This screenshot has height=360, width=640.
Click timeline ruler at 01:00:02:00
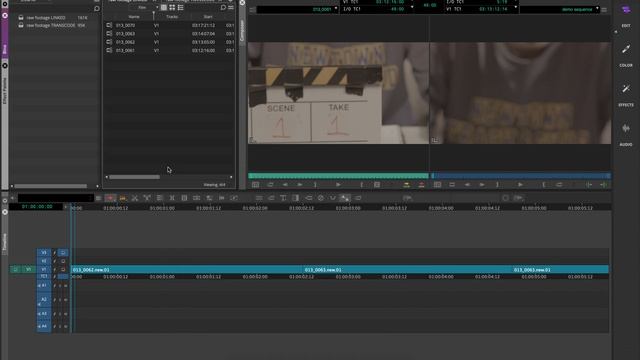255,208
